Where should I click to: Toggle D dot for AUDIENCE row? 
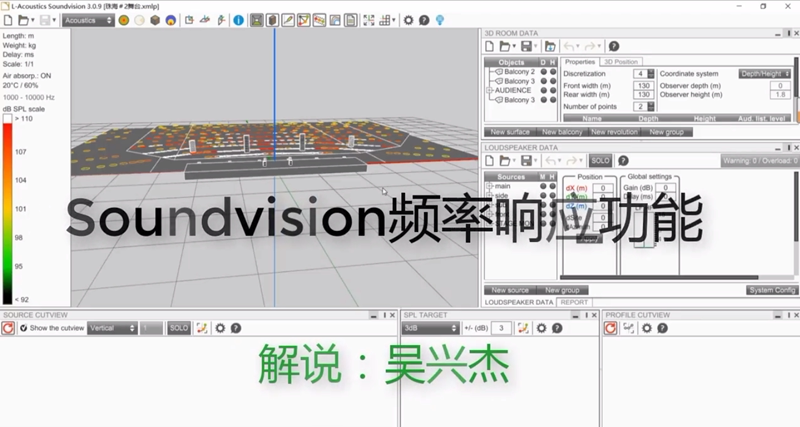544,90
